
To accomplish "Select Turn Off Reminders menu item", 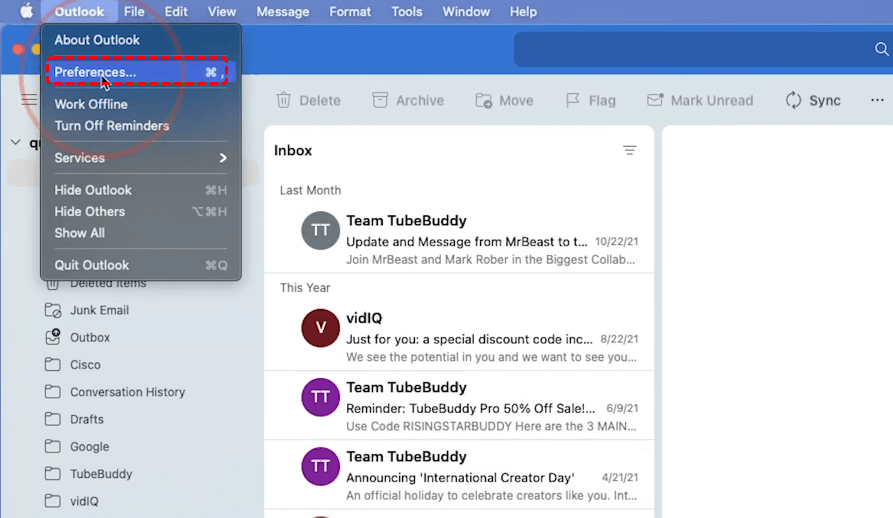I will pos(141,126).
